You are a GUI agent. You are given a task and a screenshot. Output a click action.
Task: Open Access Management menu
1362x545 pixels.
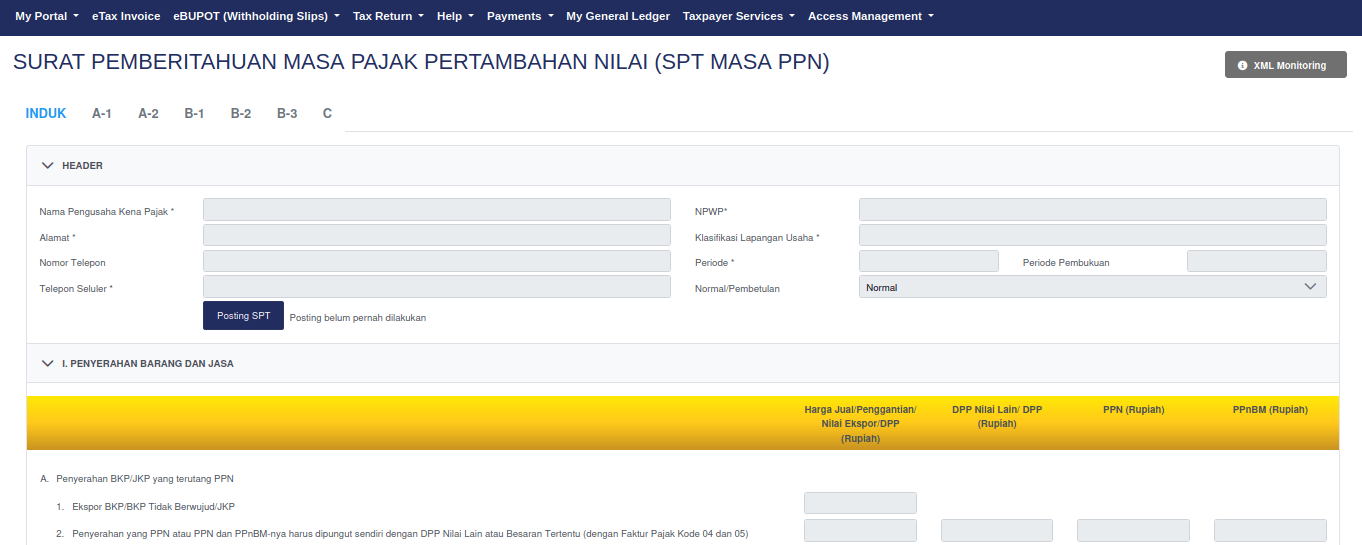click(x=870, y=16)
